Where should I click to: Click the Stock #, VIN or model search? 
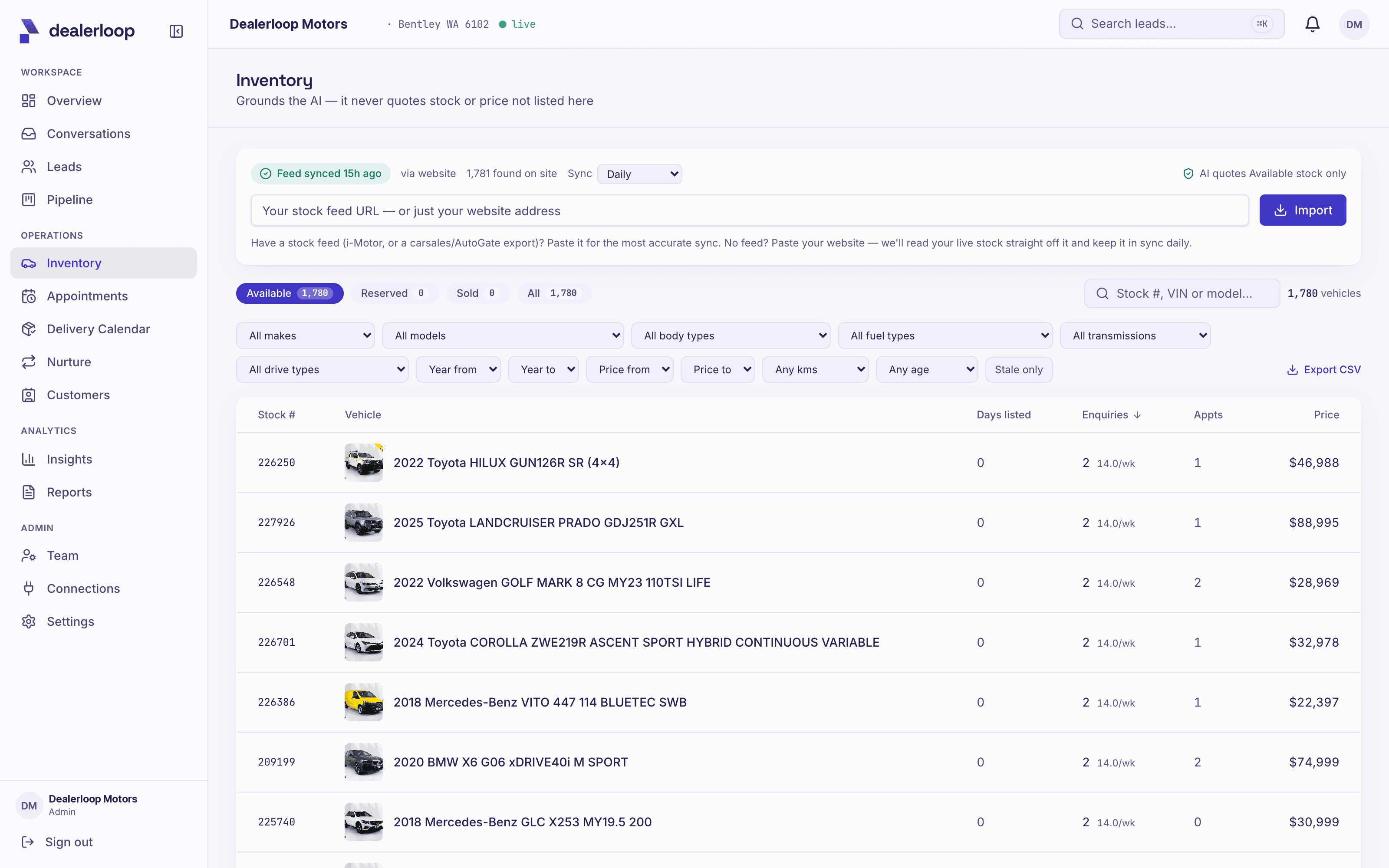click(1182, 293)
